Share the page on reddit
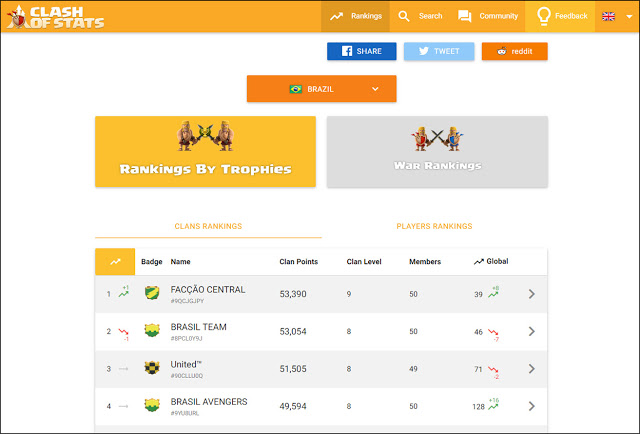The width and height of the screenshot is (640, 434). pyautogui.click(x=515, y=51)
